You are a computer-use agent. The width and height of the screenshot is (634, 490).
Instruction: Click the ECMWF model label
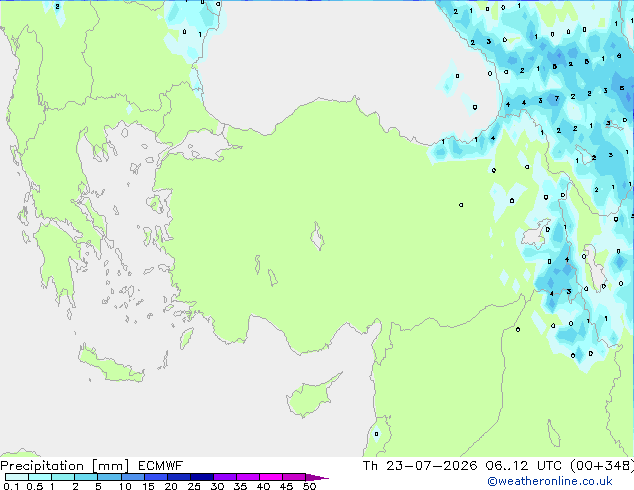pos(161,466)
